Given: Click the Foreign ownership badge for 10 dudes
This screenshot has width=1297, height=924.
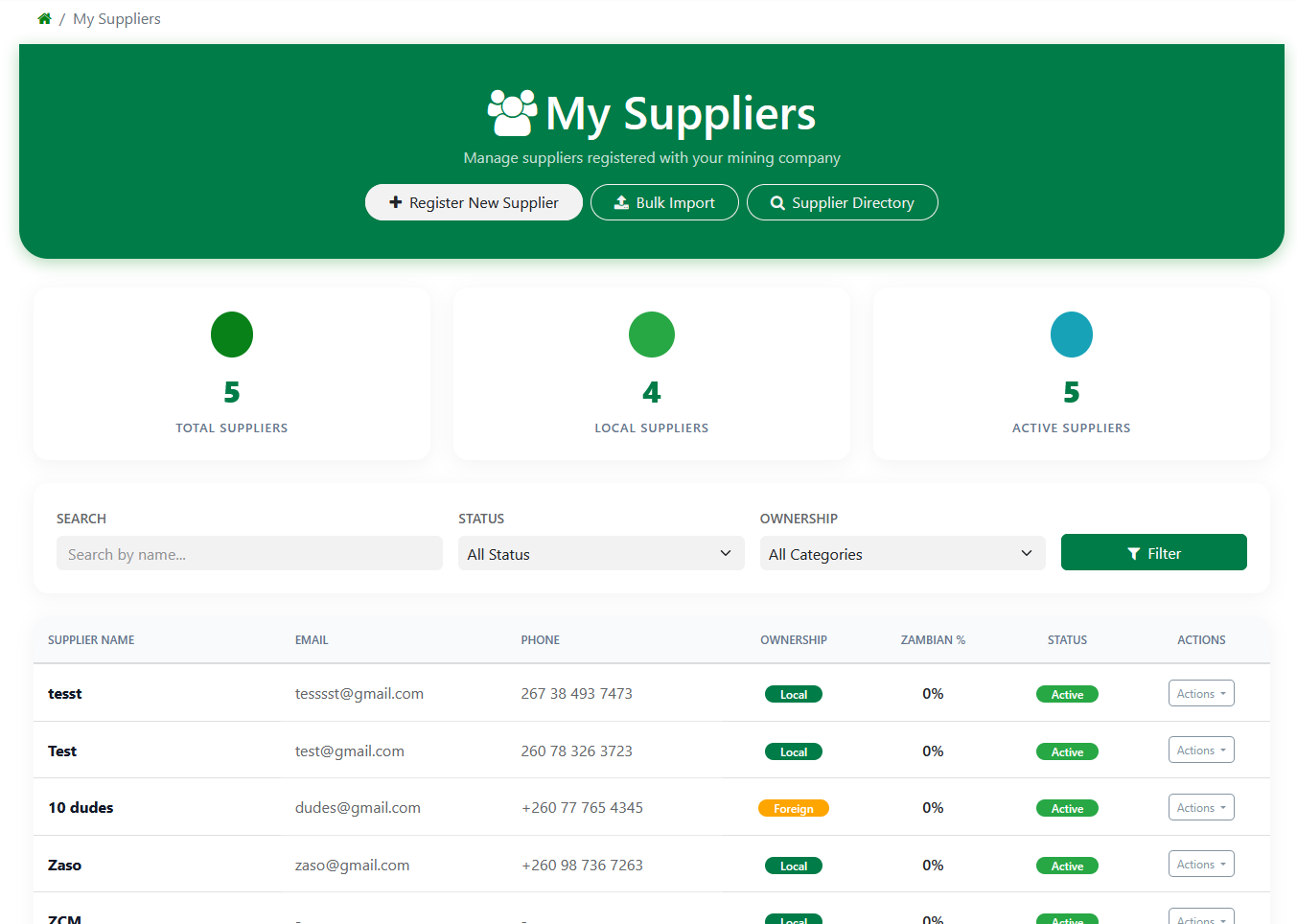Looking at the screenshot, I should (794, 808).
